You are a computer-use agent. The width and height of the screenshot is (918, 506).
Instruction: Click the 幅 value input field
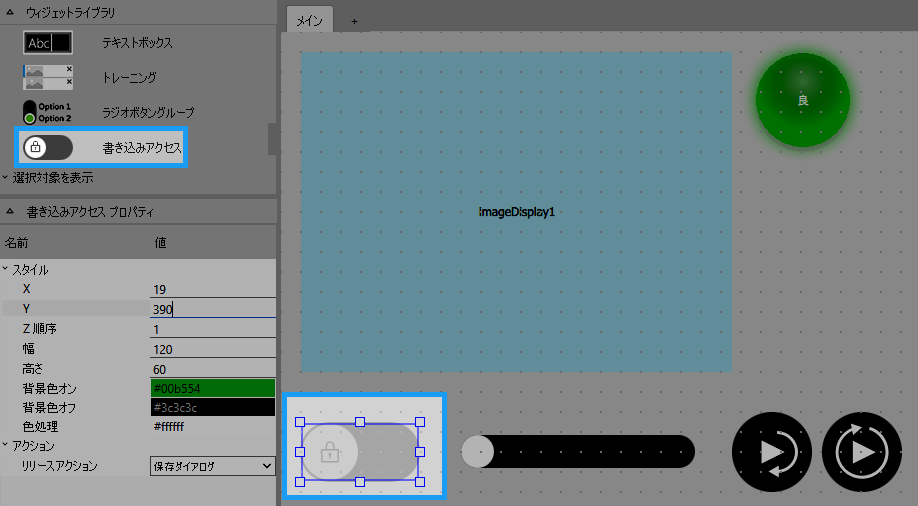[x=212, y=349]
